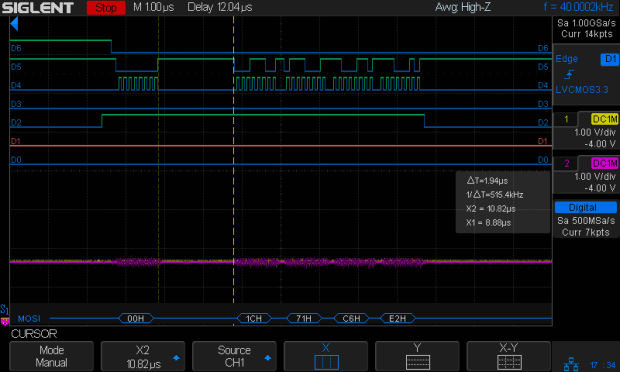Click the network connection status icon

pyautogui.click(x=571, y=364)
